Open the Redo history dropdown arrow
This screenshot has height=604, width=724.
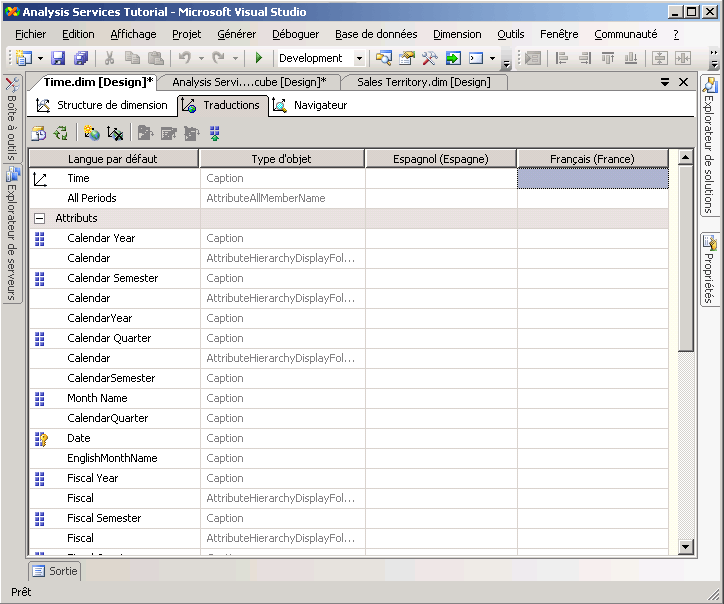(235, 59)
